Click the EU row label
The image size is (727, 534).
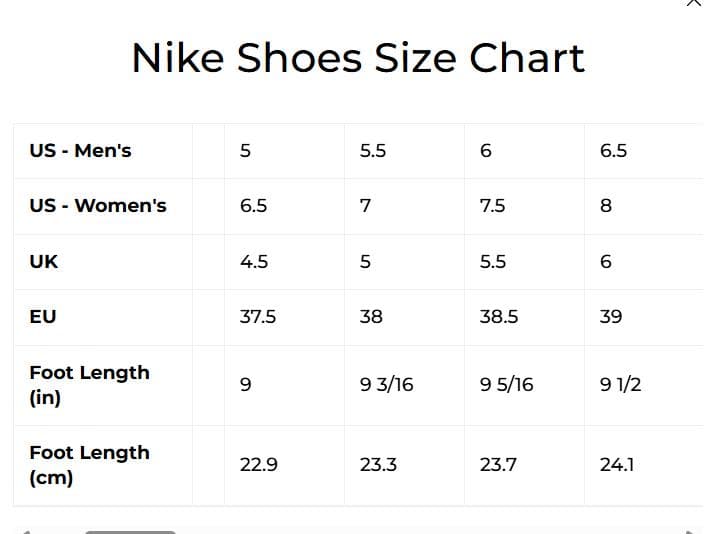pos(43,317)
